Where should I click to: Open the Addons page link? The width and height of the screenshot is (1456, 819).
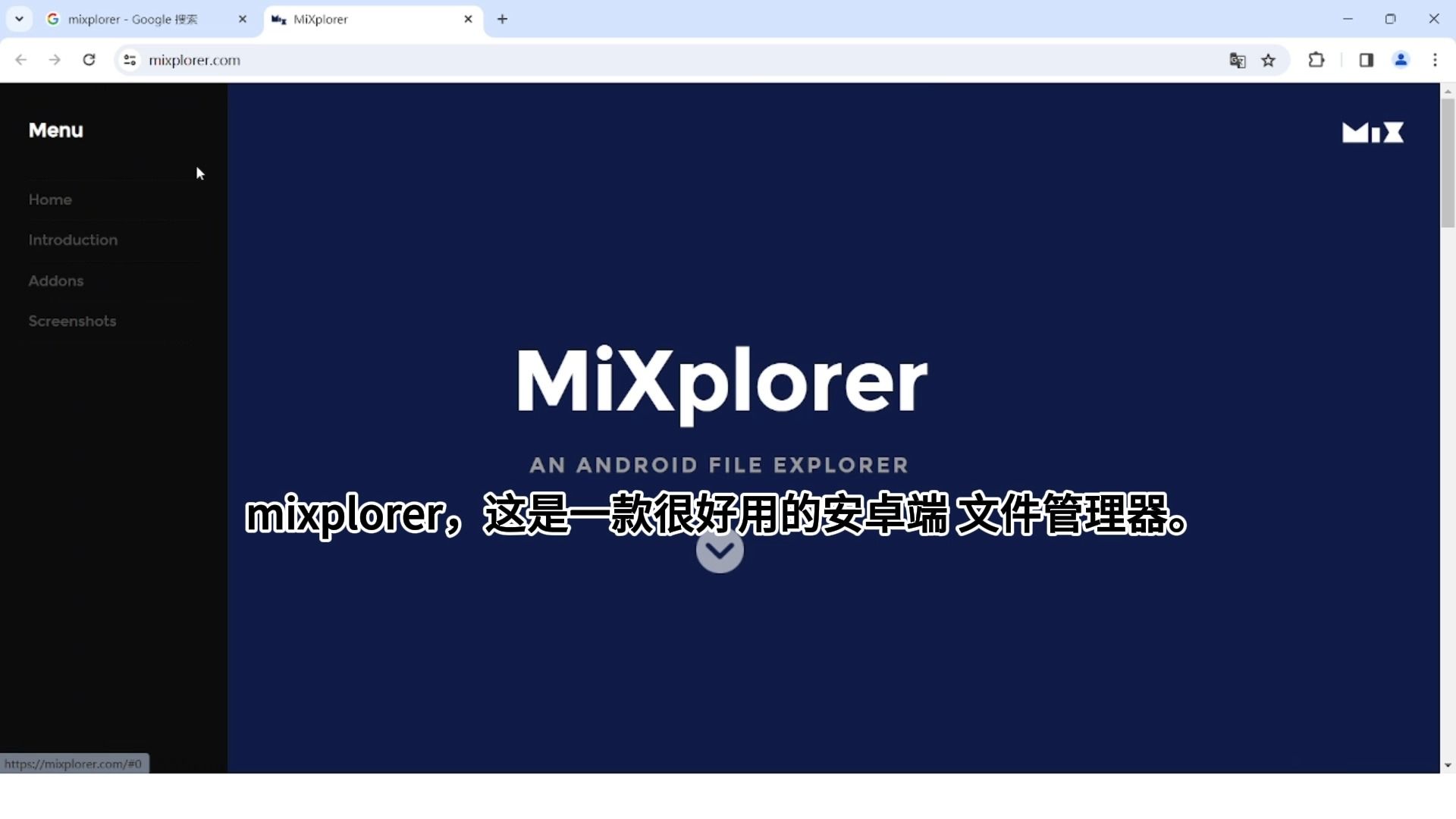[56, 280]
